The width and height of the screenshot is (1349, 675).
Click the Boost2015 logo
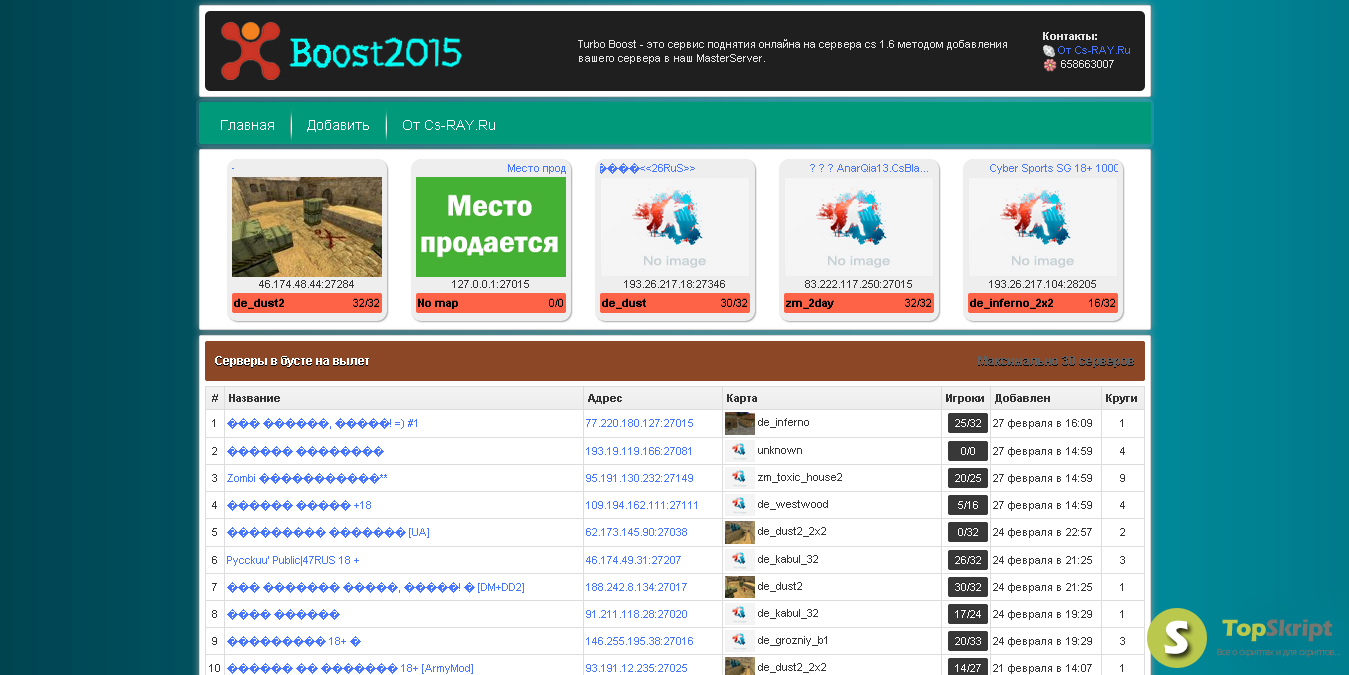[341, 51]
